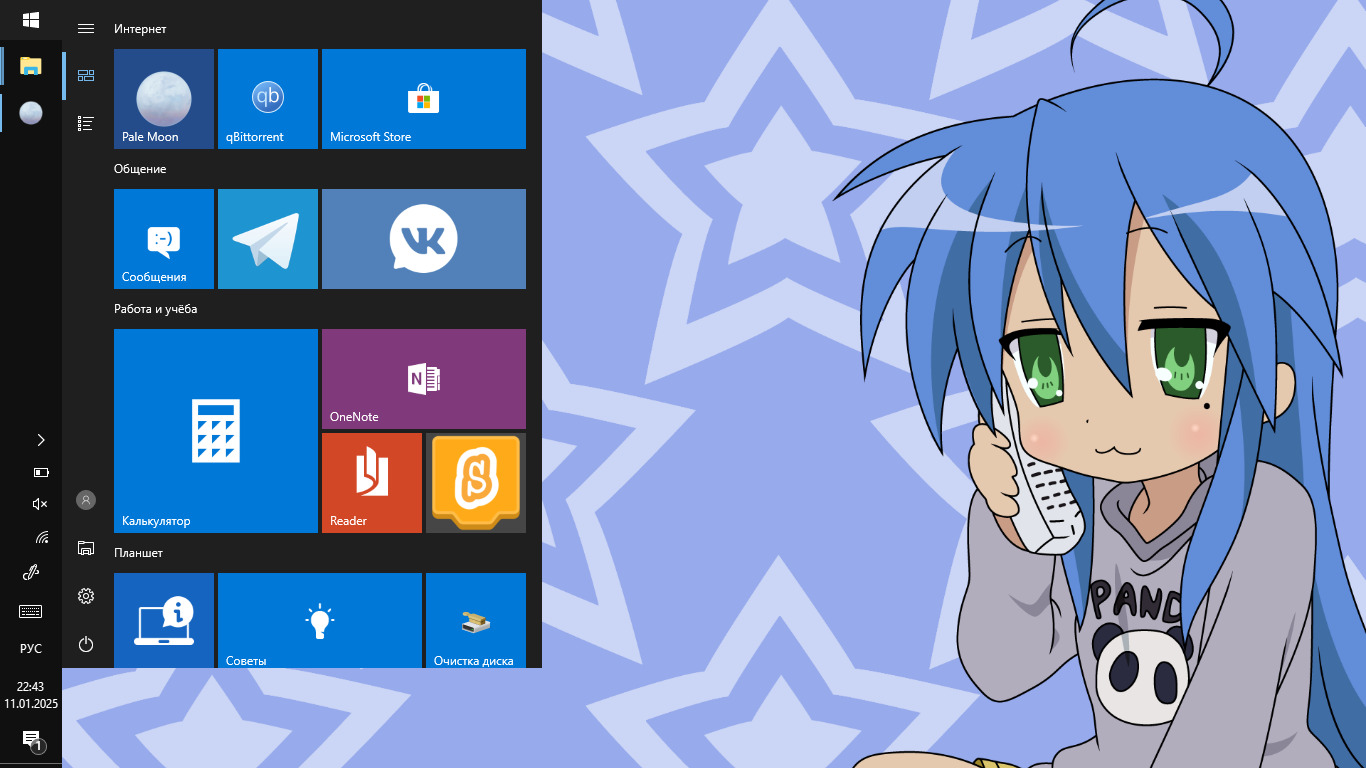Open the Power options button

[86, 644]
